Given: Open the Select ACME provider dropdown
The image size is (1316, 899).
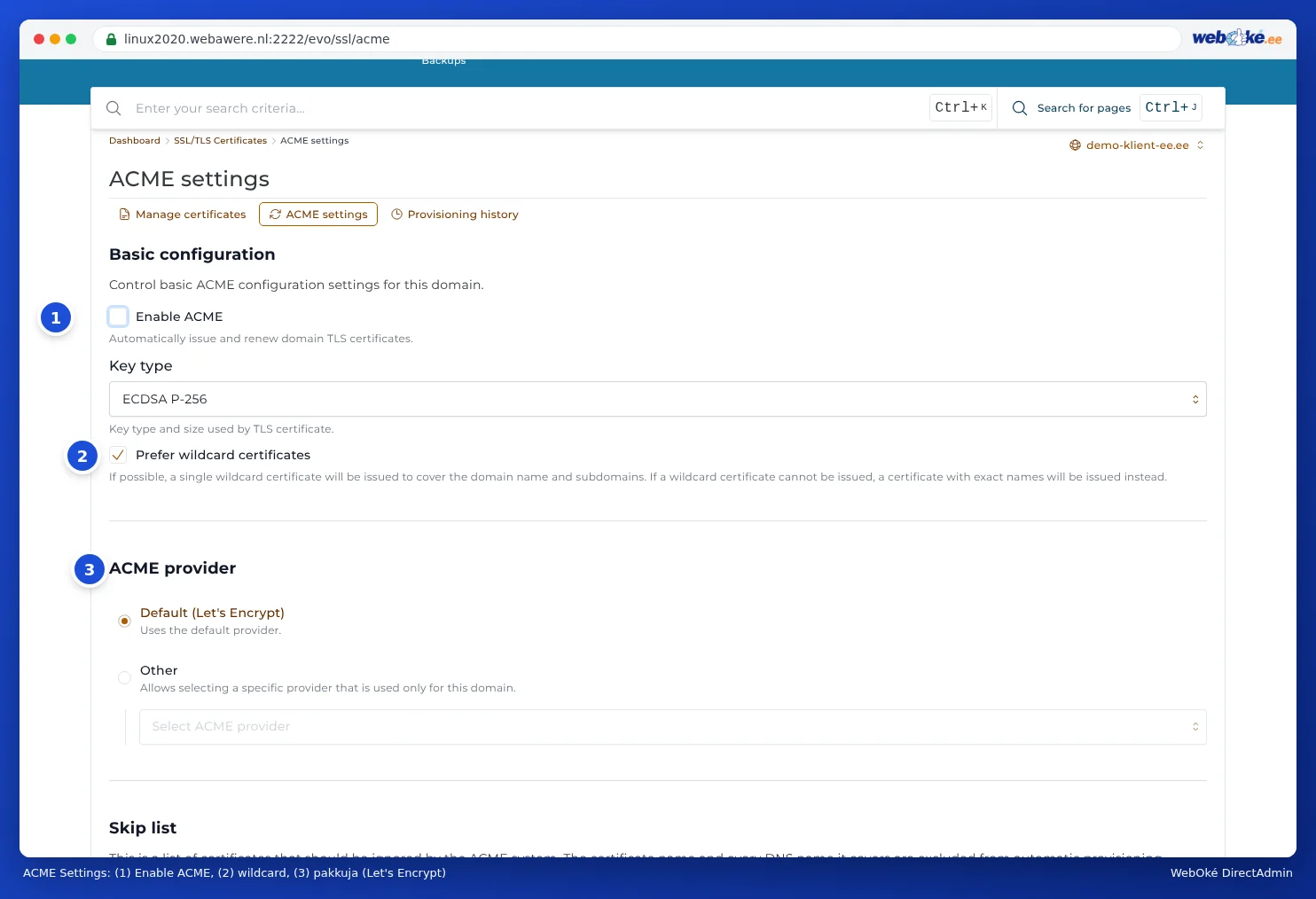Looking at the screenshot, I should click(673, 727).
